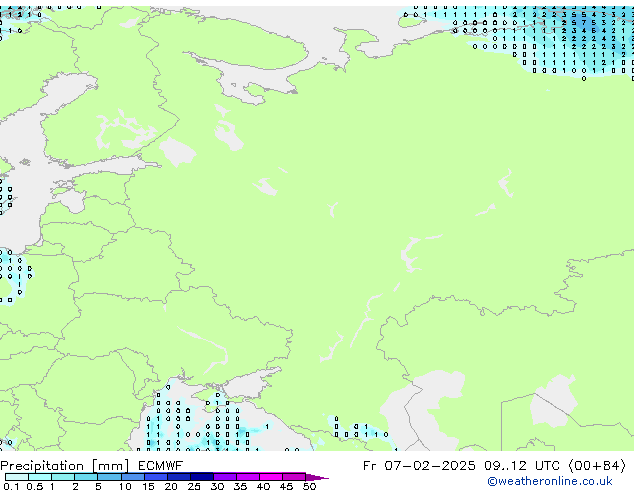Click the 25–30 mm navy legend box
634x490 pixels.
201,477
